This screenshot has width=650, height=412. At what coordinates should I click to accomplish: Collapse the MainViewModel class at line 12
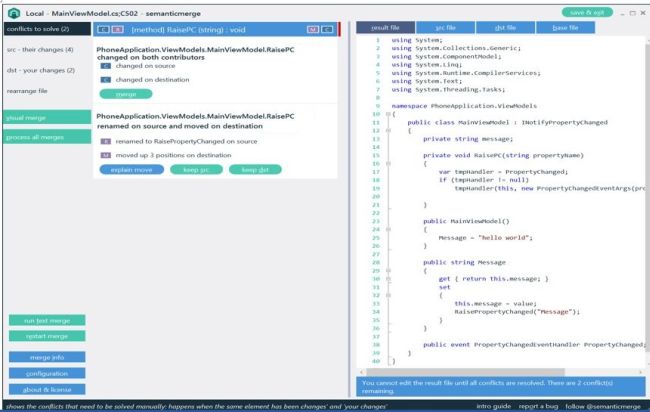388,131
